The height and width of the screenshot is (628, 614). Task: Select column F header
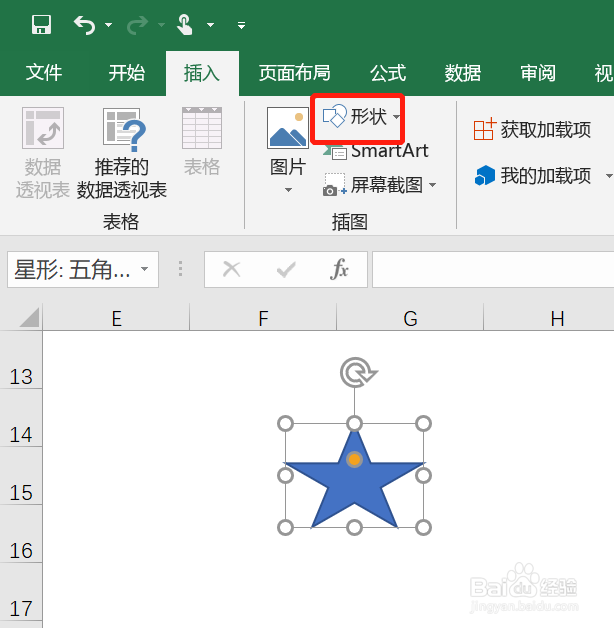click(x=263, y=319)
